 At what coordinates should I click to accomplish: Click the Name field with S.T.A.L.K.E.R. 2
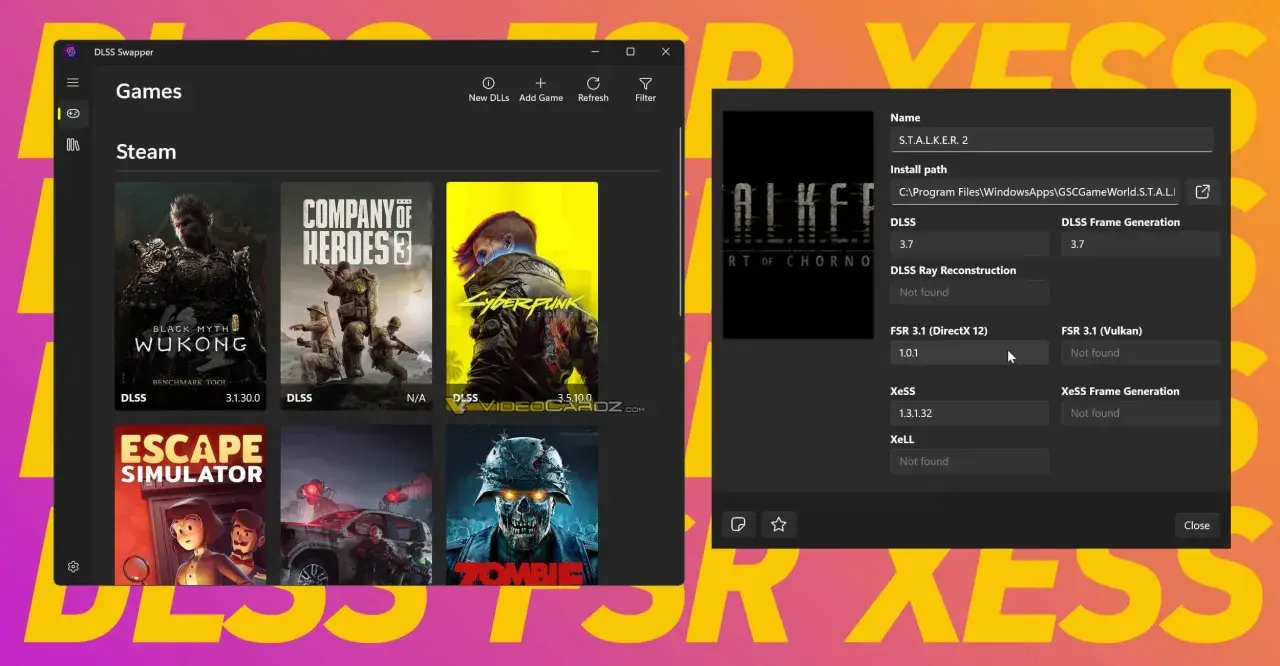1052,140
